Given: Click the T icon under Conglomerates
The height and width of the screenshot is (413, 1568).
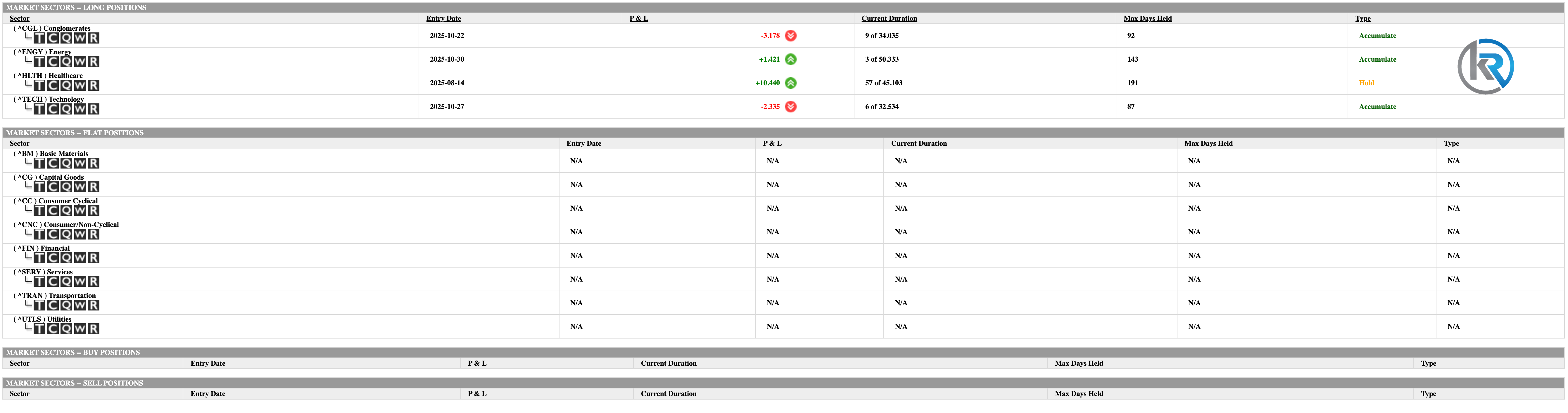Looking at the screenshot, I should tap(39, 38).
